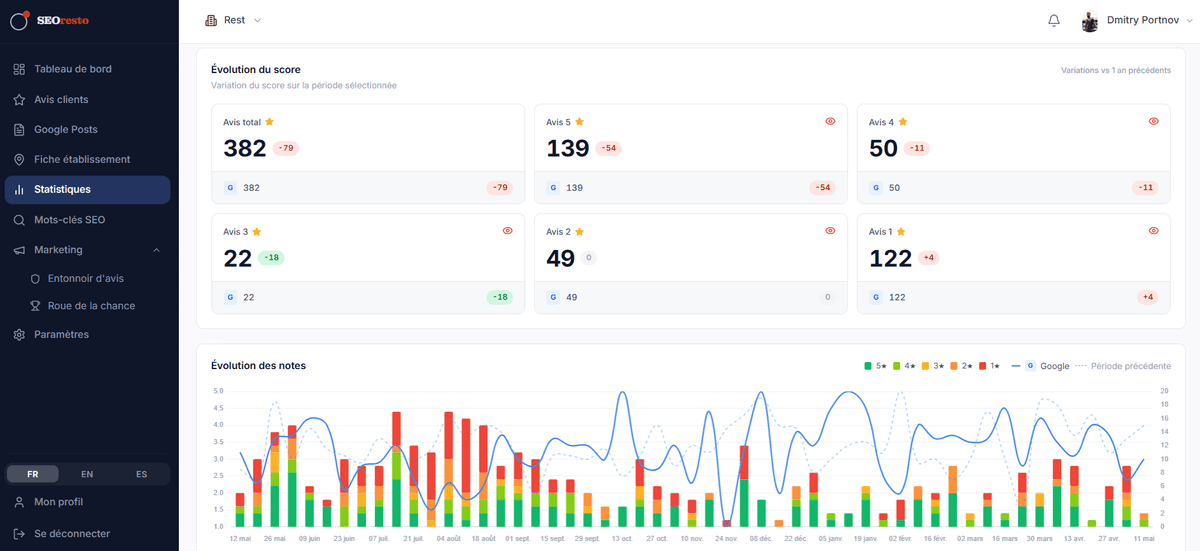
Task: Click 'Variations vs 1 an précédents' text
Action: (1116, 71)
